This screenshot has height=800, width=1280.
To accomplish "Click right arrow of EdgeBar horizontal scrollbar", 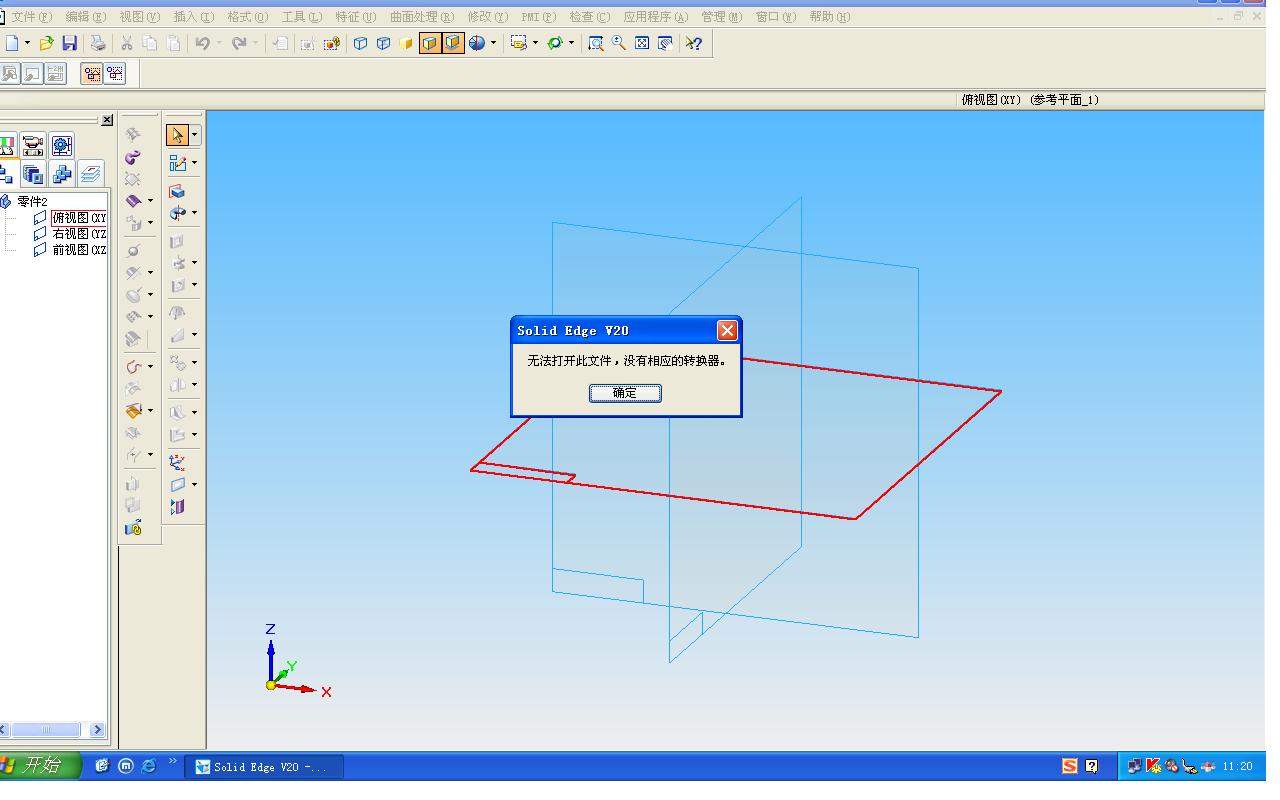I will pos(97,730).
